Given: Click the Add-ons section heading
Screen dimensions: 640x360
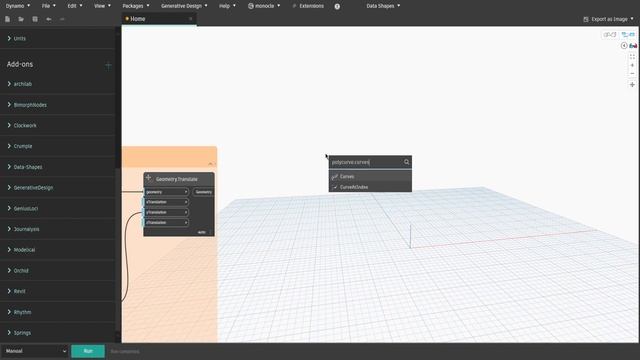Looking at the screenshot, I should (x=20, y=64).
